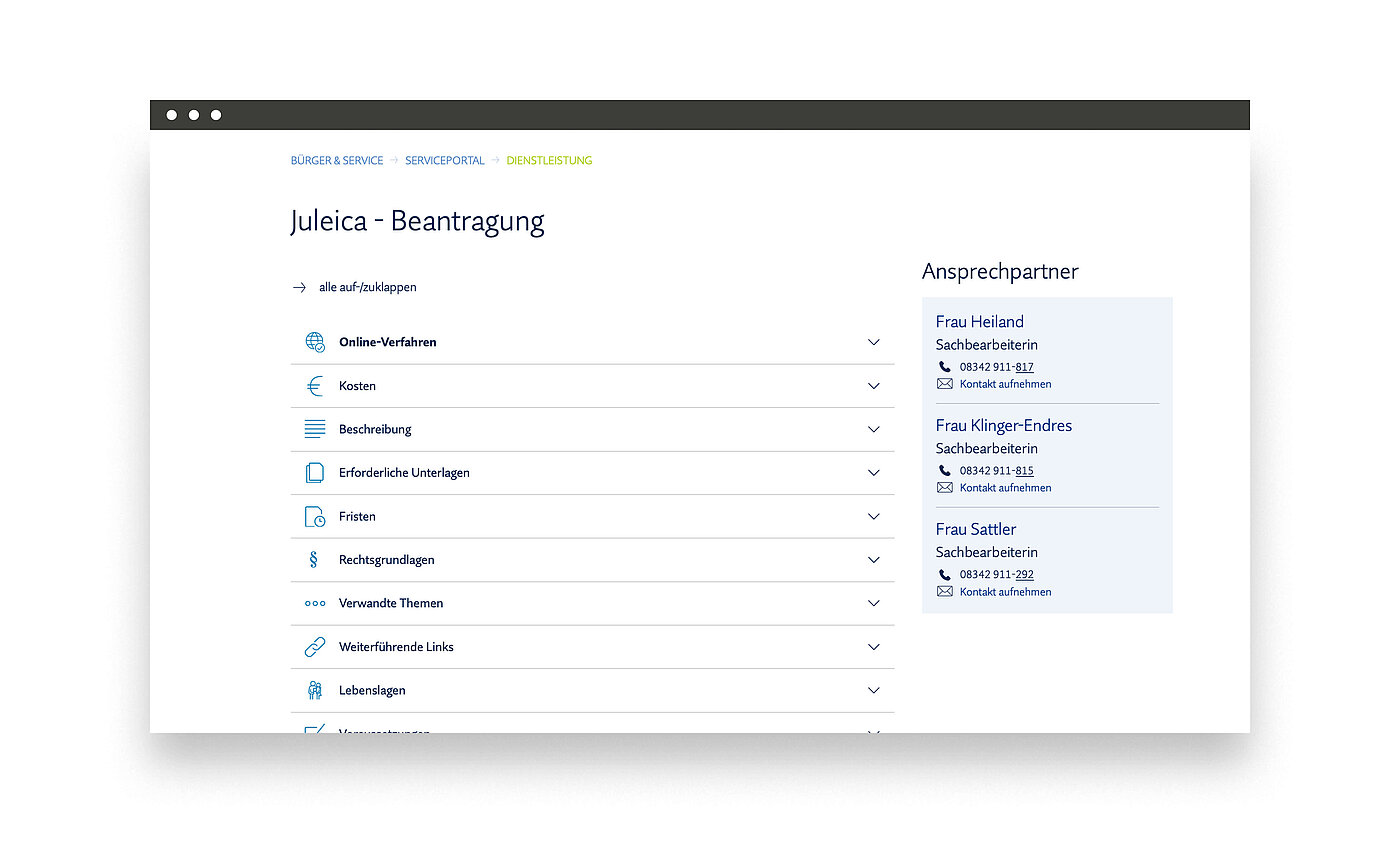This screenshot has width=1400, height=850.
Task: Expand the Fristen section chevron
Action: pyautogui.click(x=874, y=517)
